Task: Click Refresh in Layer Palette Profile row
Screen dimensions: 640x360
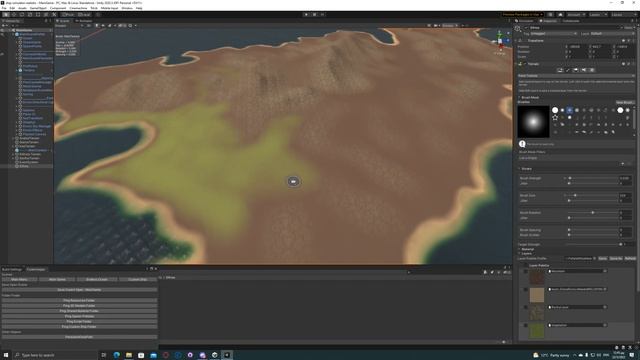Action: tap(630, 258)
